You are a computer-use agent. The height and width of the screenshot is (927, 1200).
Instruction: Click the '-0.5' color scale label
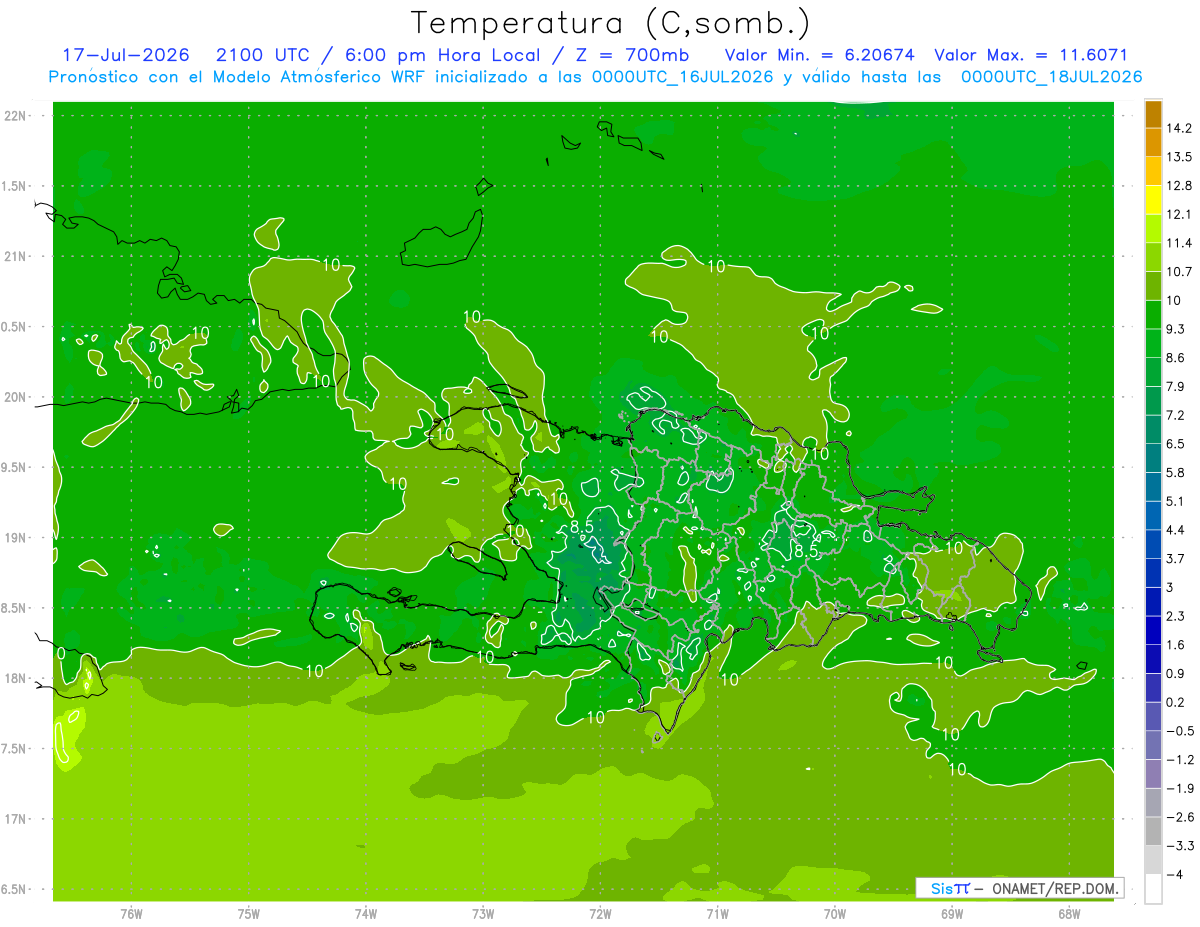click(x=1181, y=730)
